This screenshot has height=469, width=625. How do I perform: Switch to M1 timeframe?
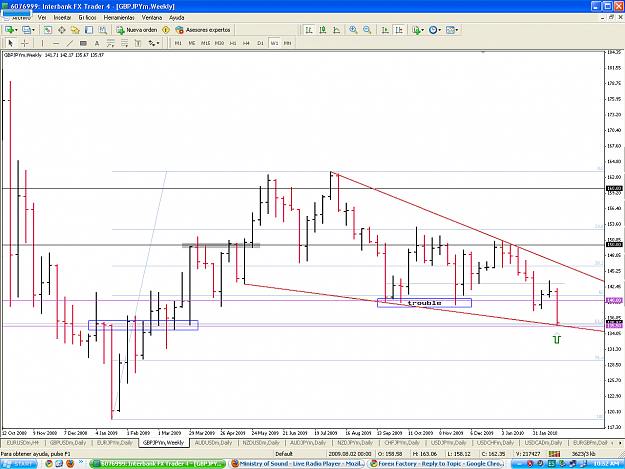pos(178,43)
